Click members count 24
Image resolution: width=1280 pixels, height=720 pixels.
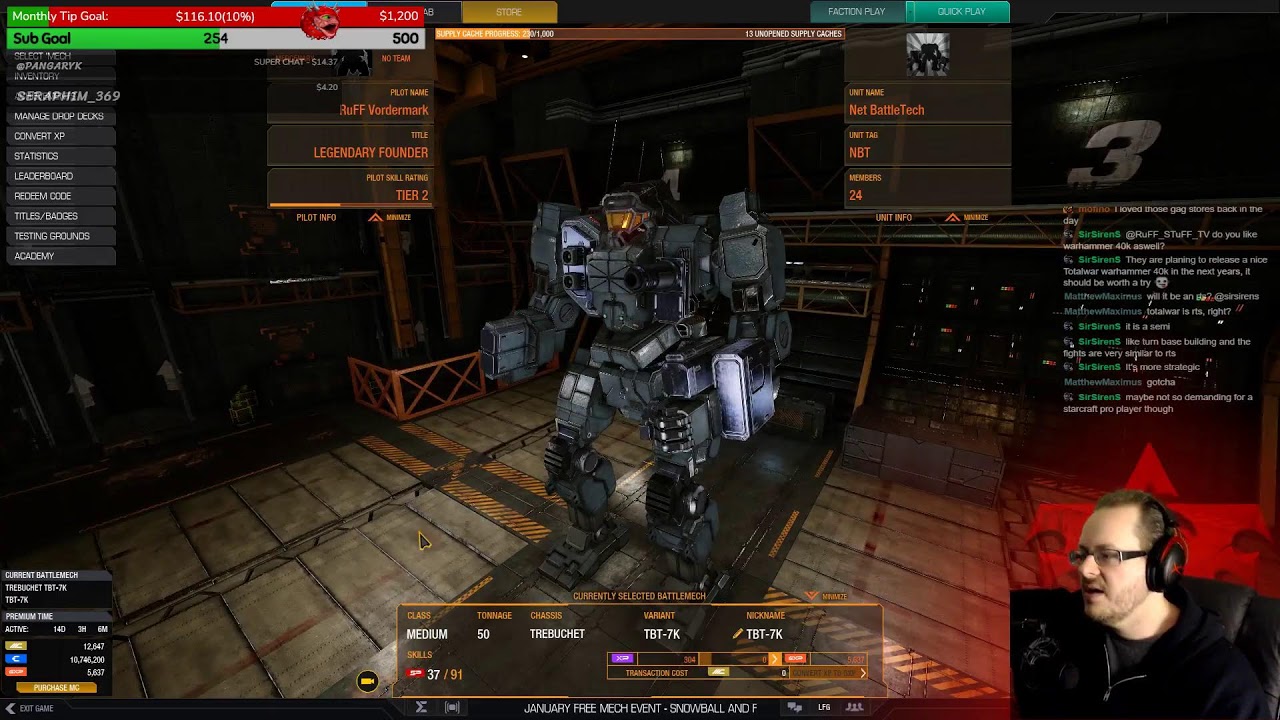855,196
